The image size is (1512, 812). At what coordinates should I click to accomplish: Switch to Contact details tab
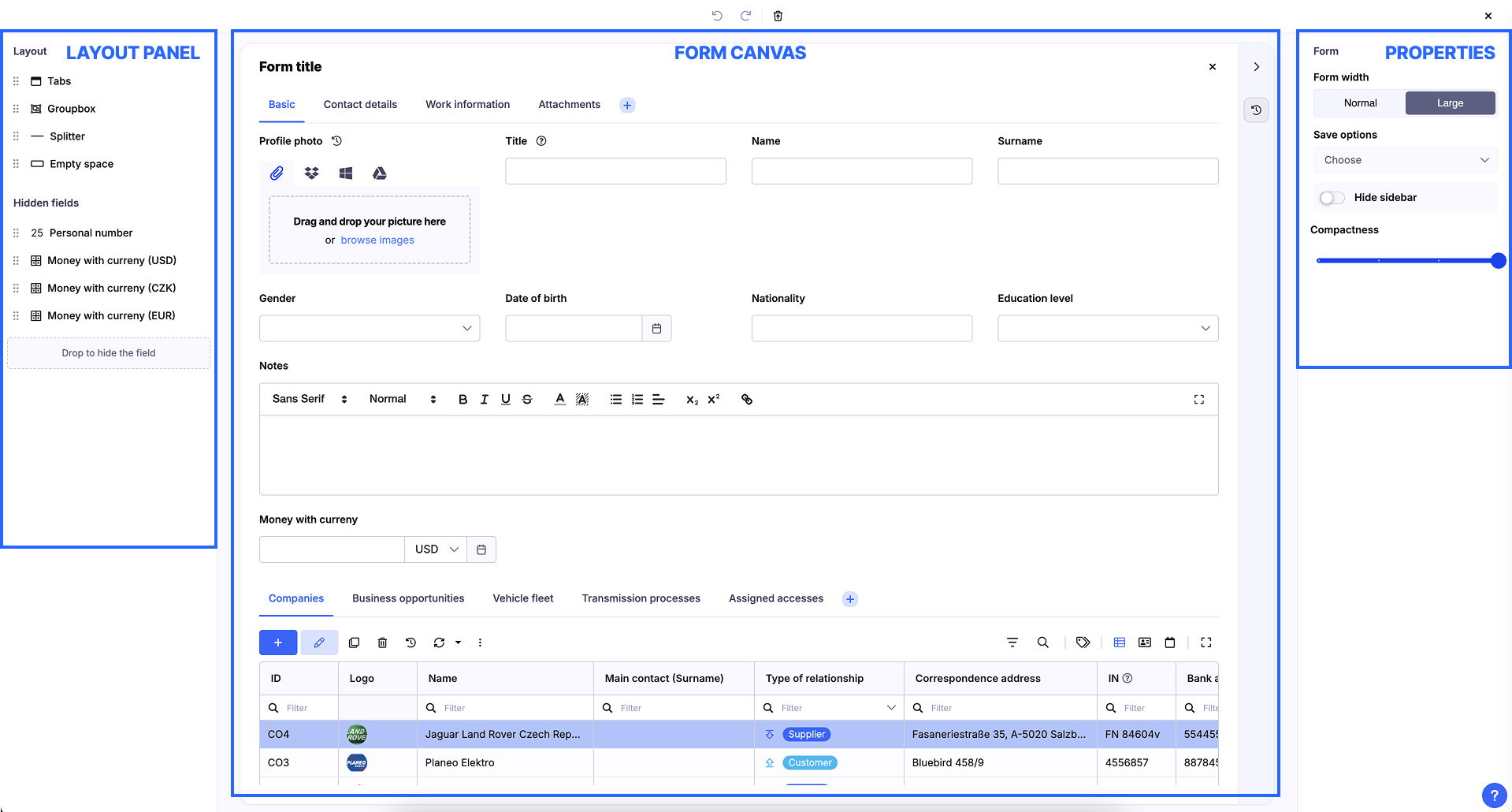(360, 105)
